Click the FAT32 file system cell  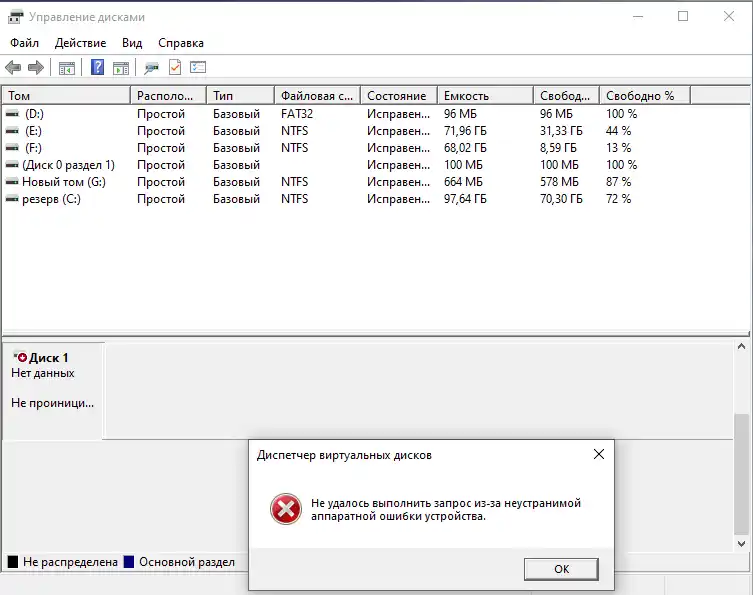tap(297, 114)
